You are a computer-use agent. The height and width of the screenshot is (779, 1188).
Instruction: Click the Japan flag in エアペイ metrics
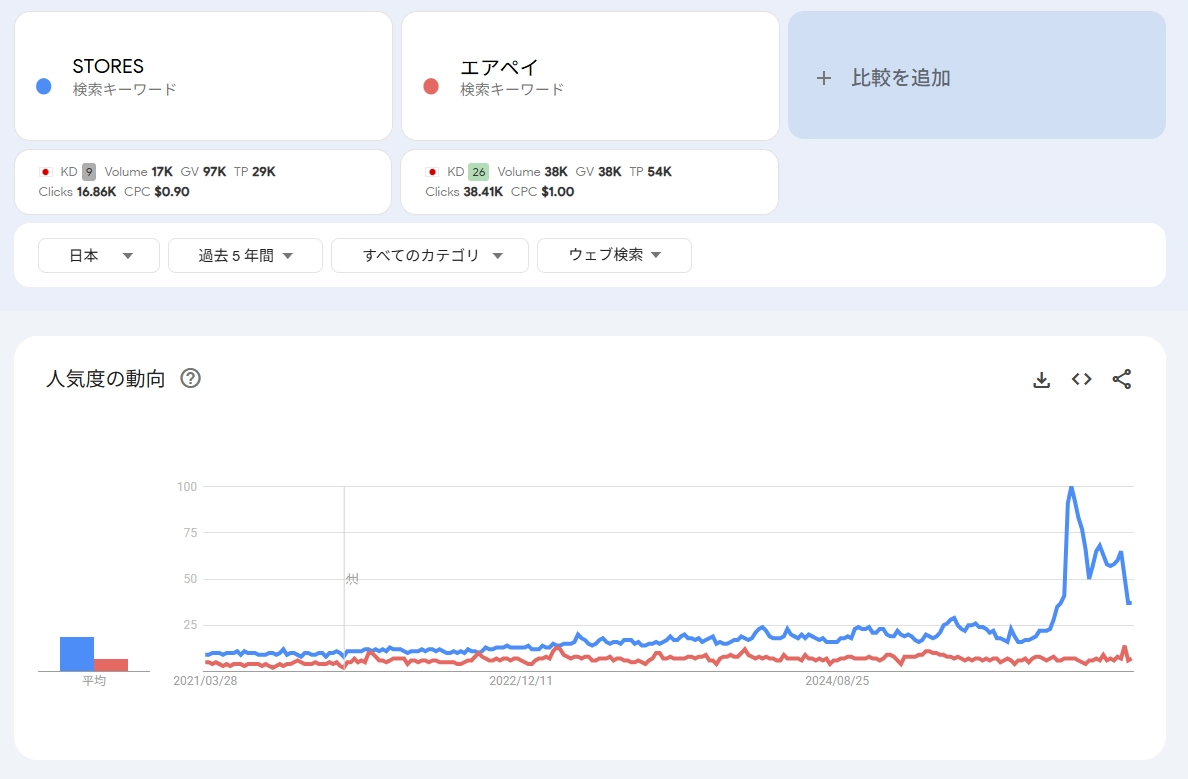[432, 172]
